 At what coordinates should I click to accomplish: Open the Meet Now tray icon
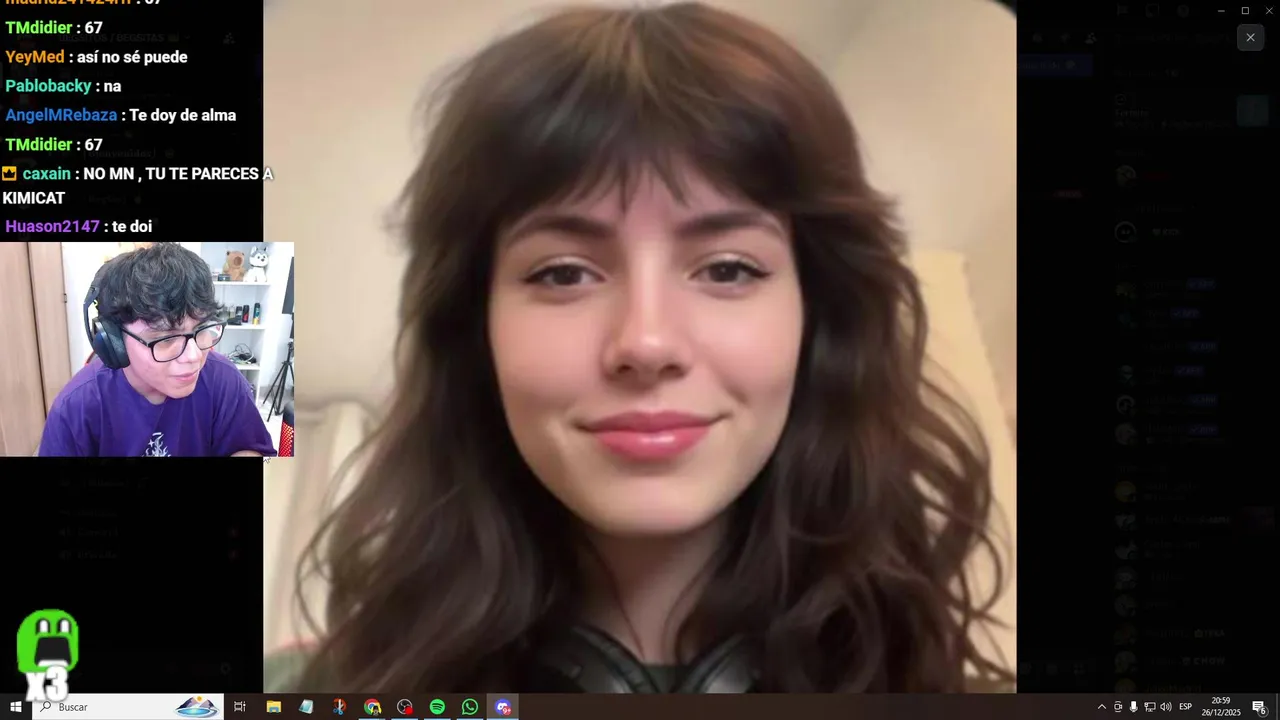(1118, 707)
